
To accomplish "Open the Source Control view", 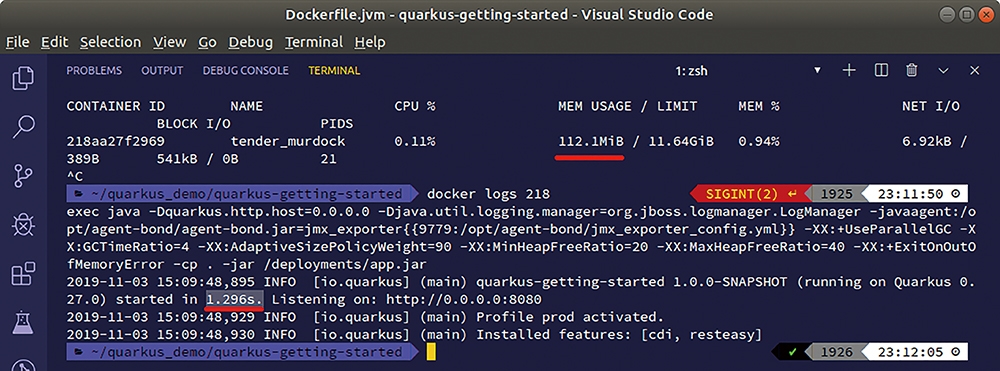I will point(23,176).
